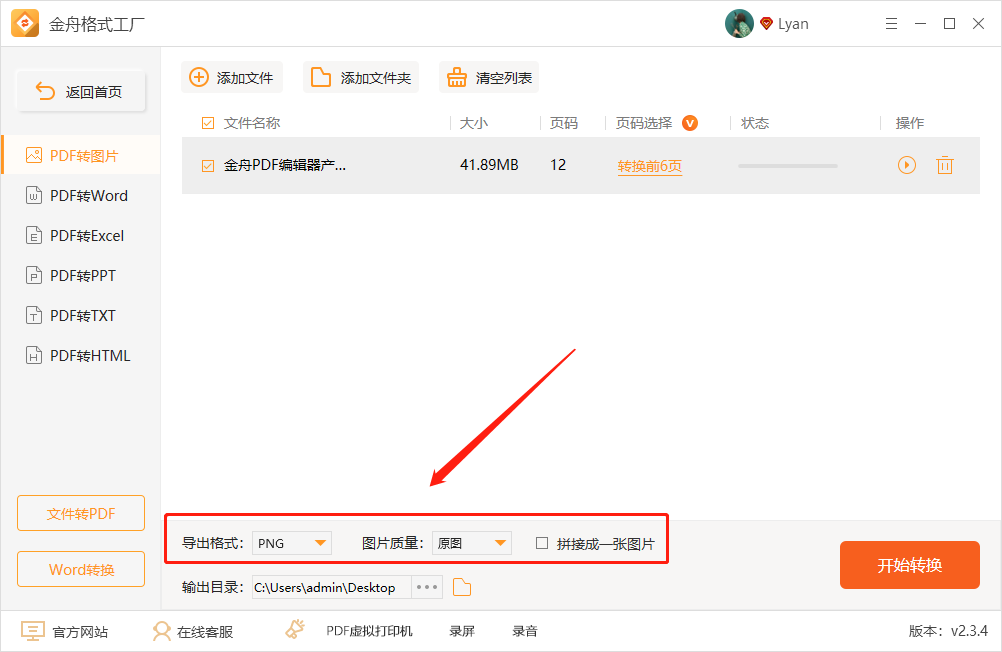Switch to PDF转Excel
This screenshot has height=652, width=1002.
coord(81,236)
